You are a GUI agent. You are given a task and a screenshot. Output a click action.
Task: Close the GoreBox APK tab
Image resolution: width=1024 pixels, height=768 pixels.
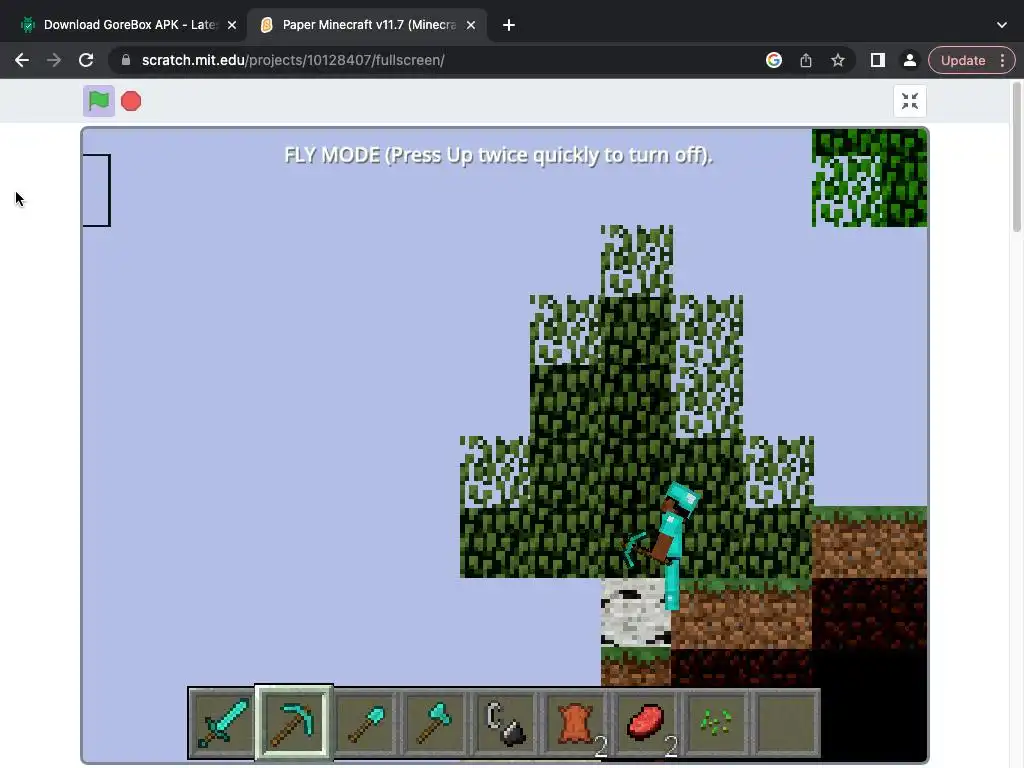click(232, 25)
